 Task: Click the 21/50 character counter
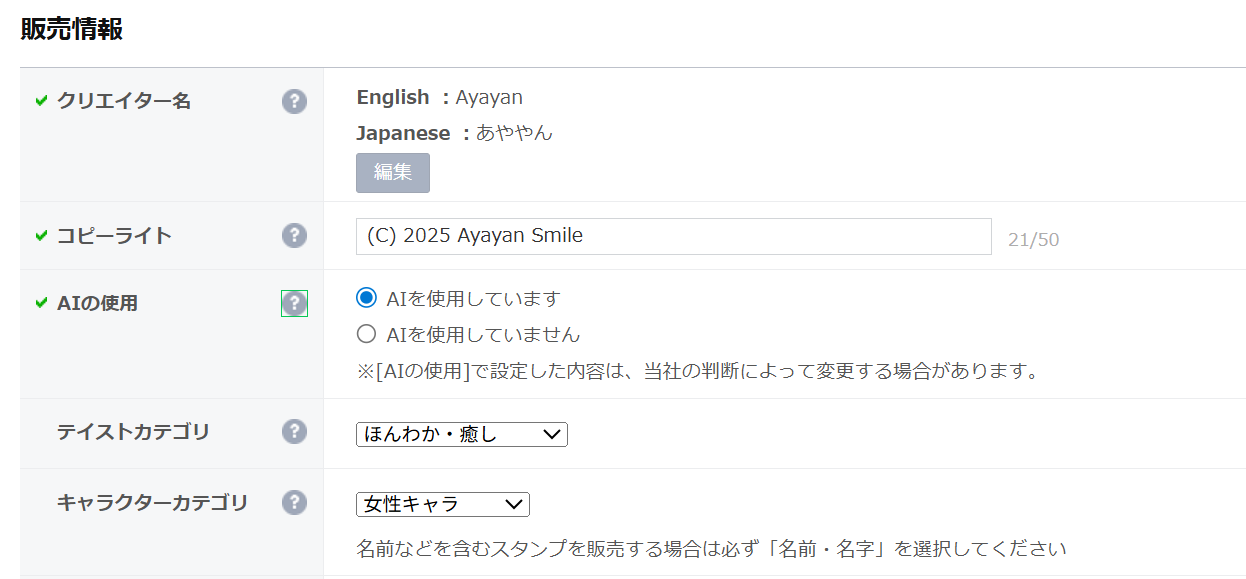[x=1033, y=240]
